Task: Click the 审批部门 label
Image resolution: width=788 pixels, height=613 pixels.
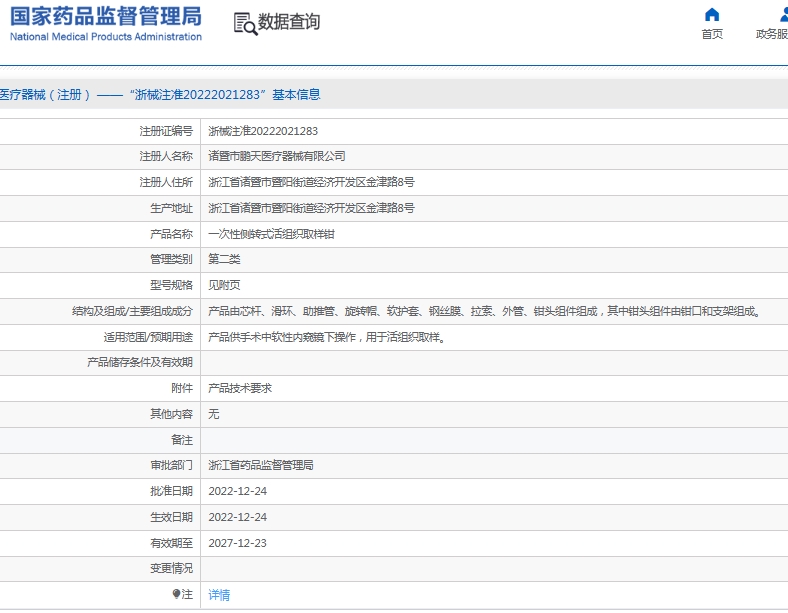Action: pyautogui.click(x=171, y=465)
